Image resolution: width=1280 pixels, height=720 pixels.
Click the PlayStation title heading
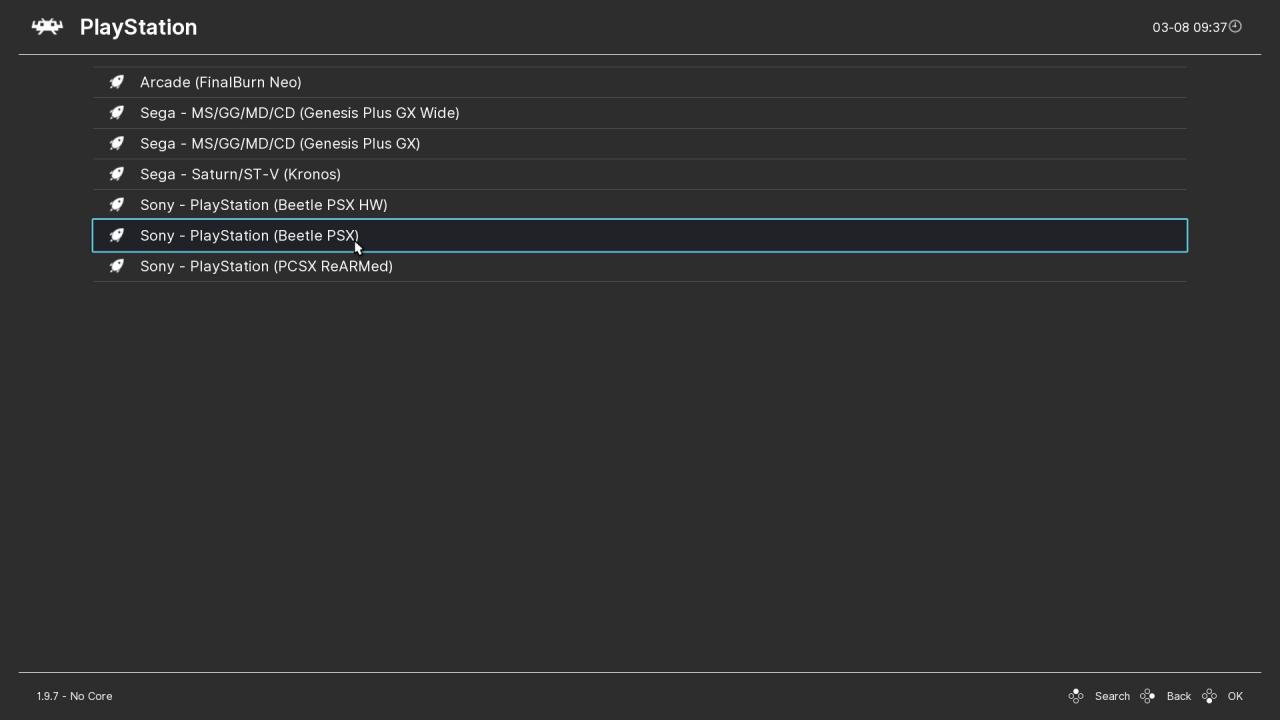click(138, 27)
